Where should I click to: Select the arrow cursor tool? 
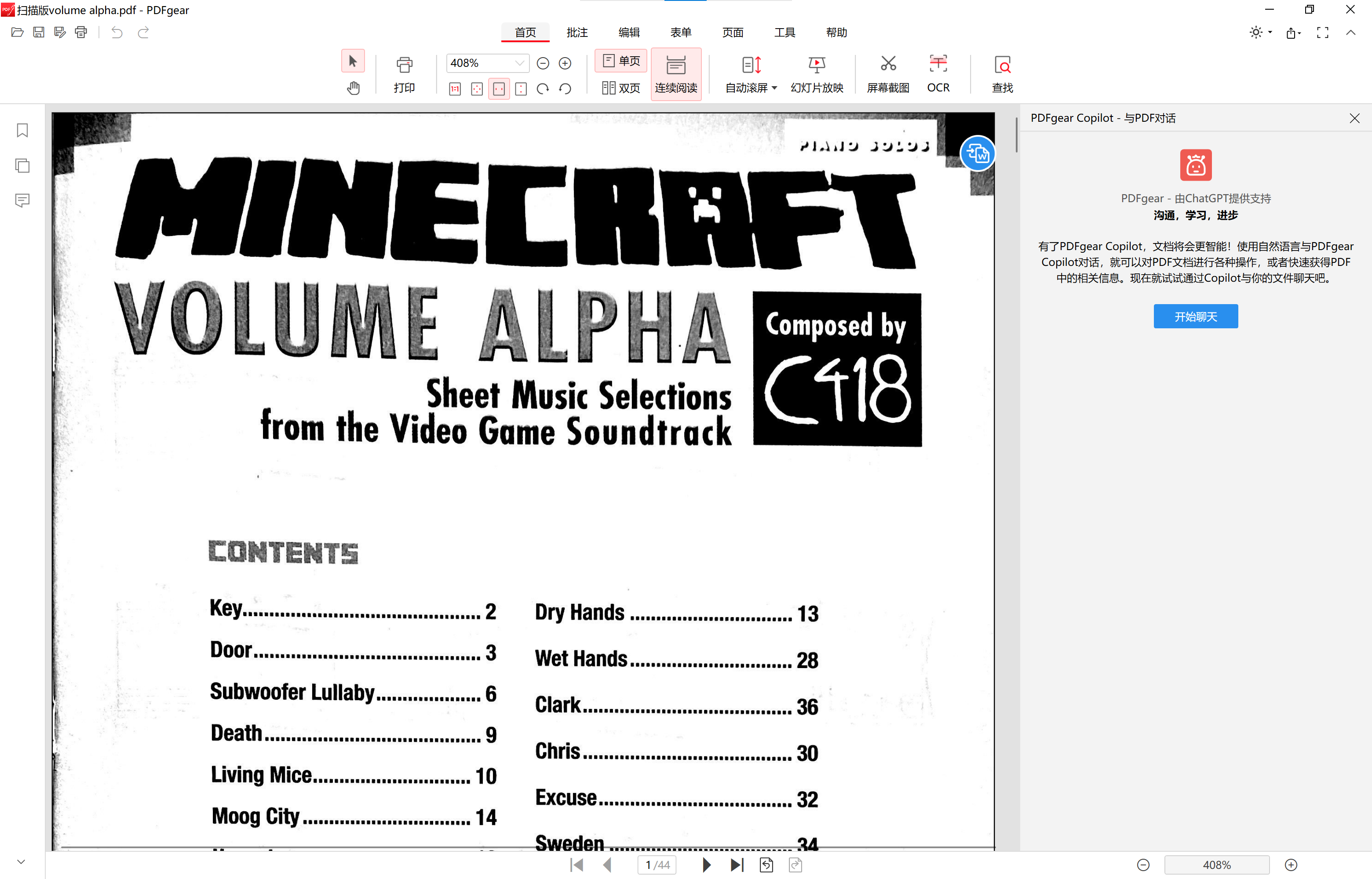(x=353, y=61)
